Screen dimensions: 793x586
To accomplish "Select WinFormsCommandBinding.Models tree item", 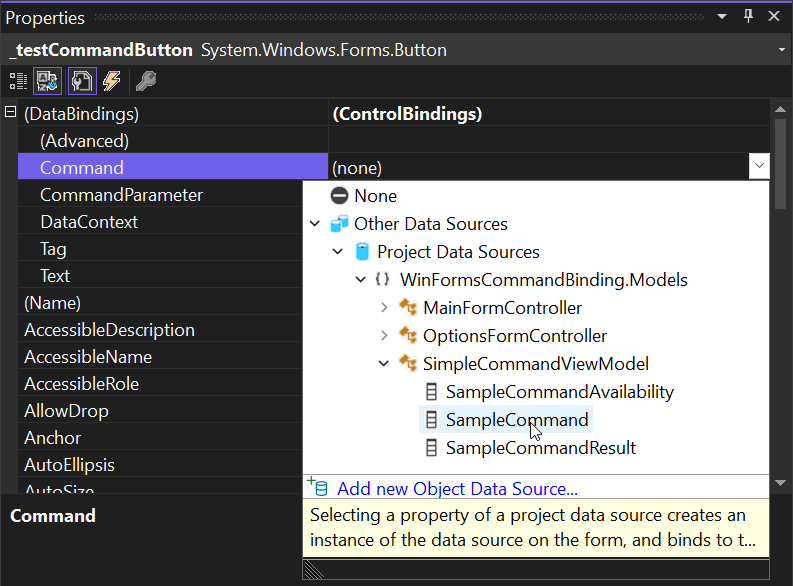I will click(x=544, y=280).
